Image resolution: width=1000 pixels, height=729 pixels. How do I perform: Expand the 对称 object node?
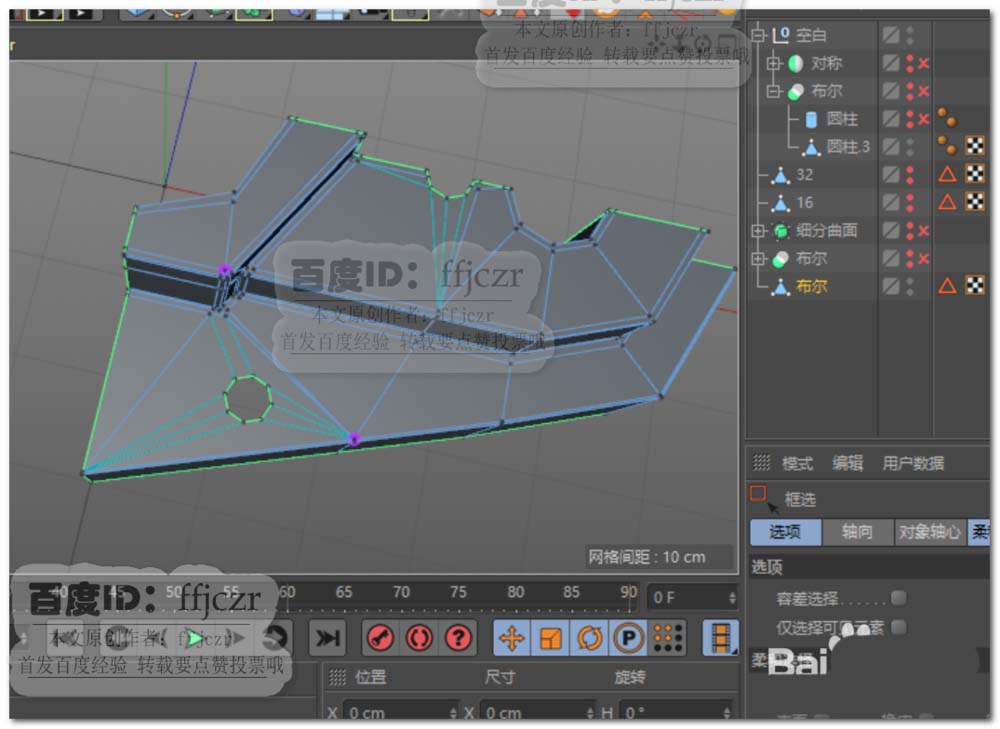click(x=772, y=63)
